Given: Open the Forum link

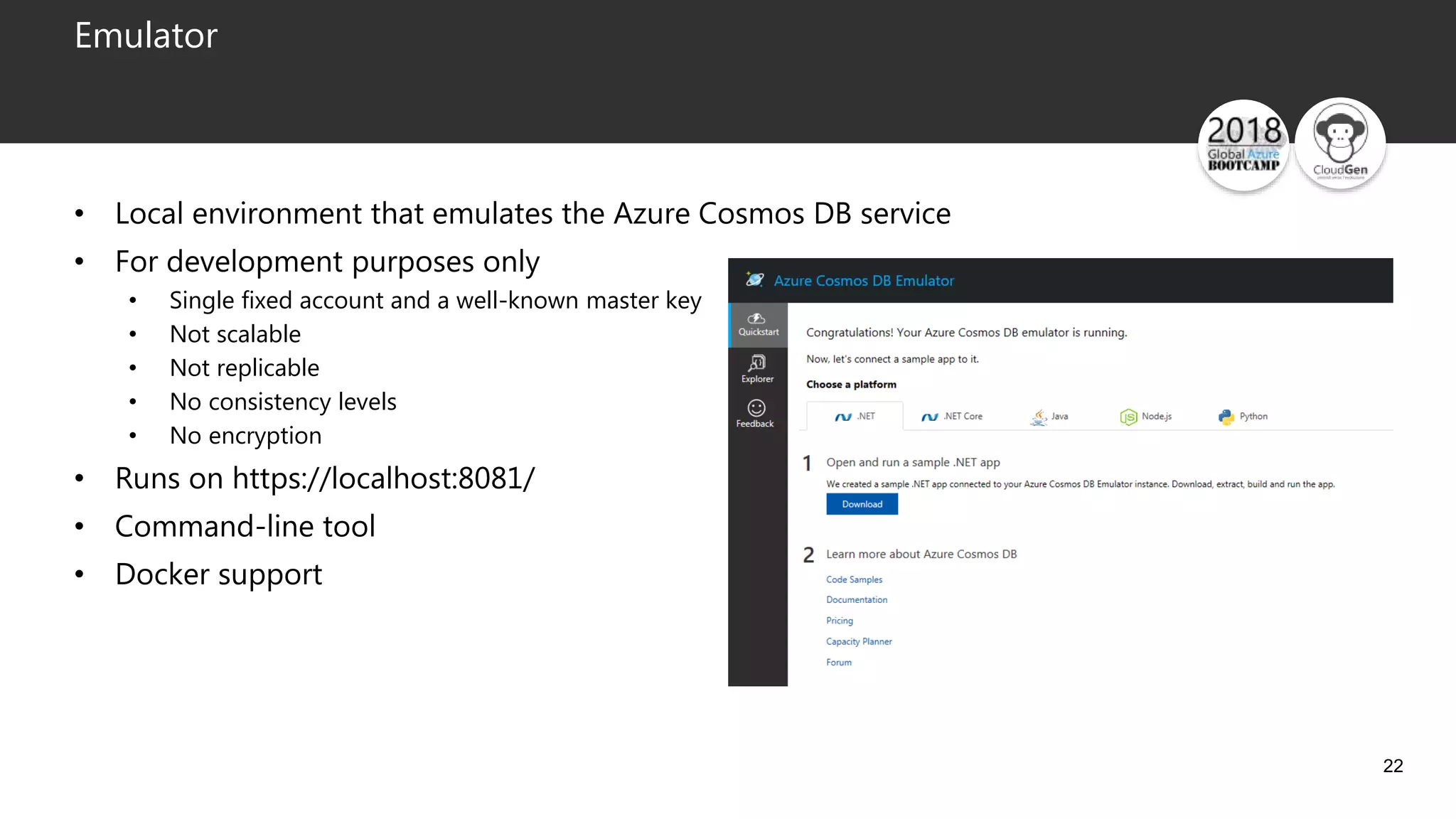Looking at the screenshot, I should 838,662.
